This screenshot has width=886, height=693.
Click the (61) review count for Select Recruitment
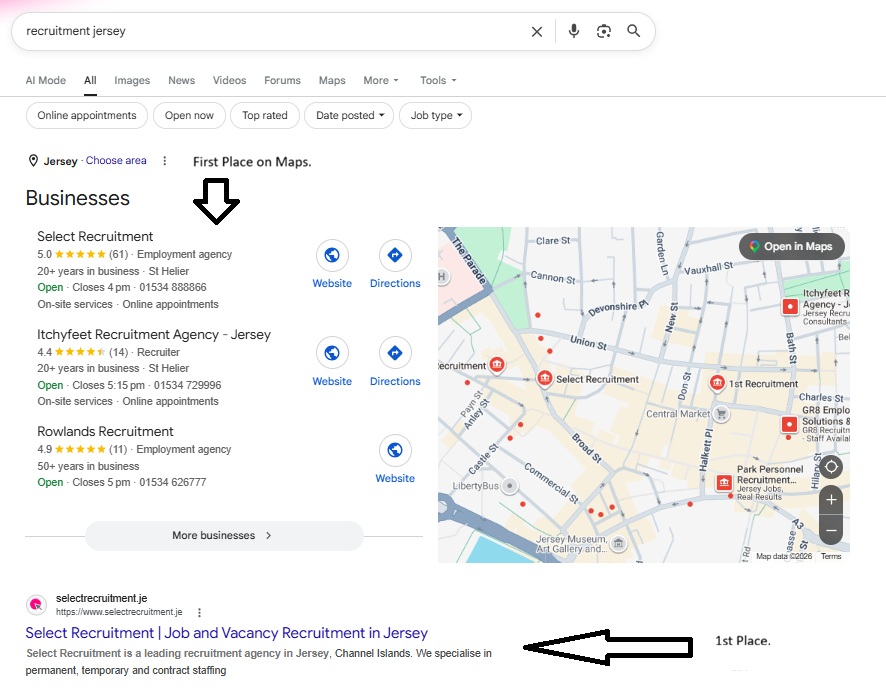(x=119, y=254)
